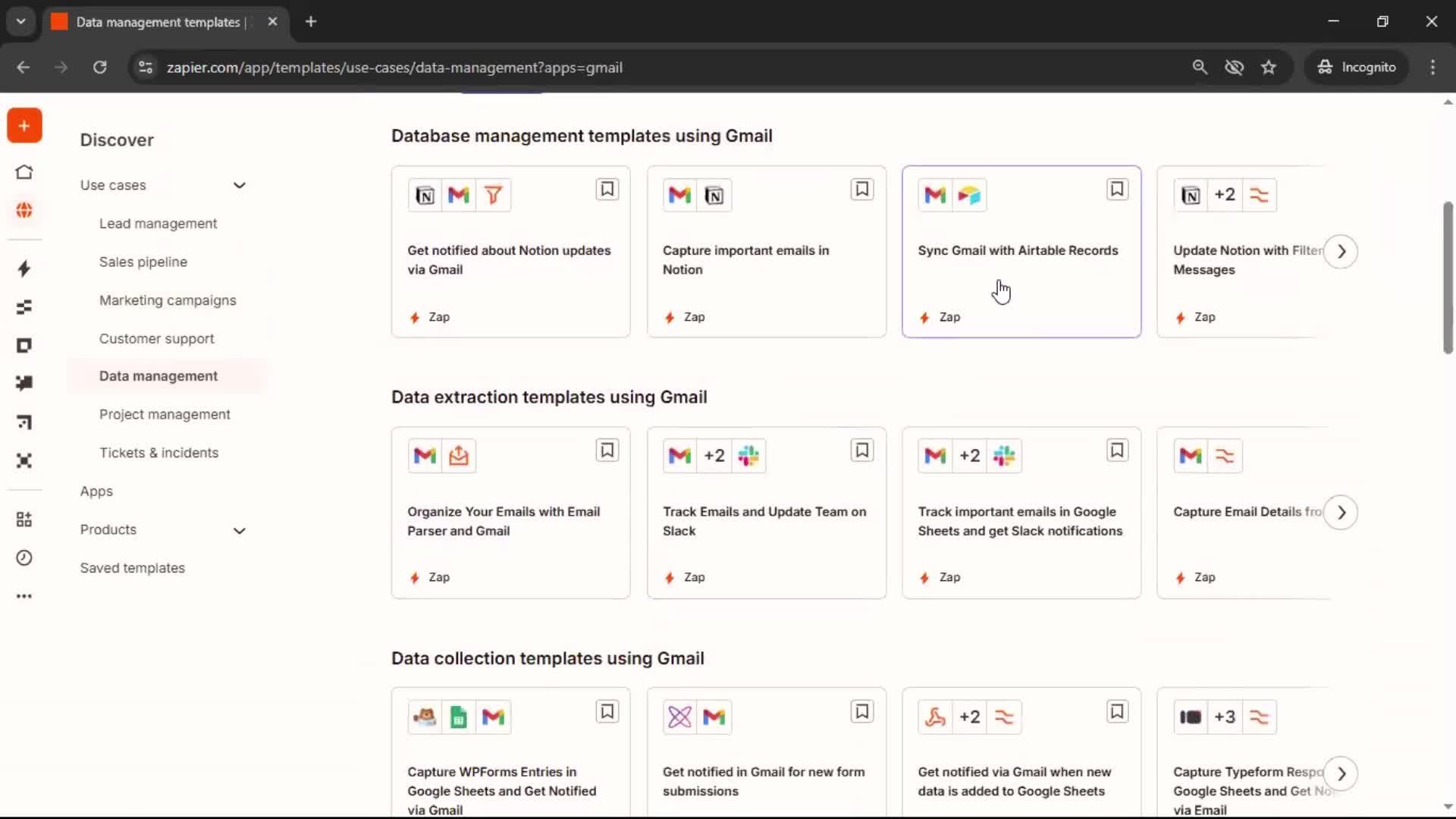Open the Agents icon in left rail
The height and width of the screenshot is (819, 1456).
point(24,460)
